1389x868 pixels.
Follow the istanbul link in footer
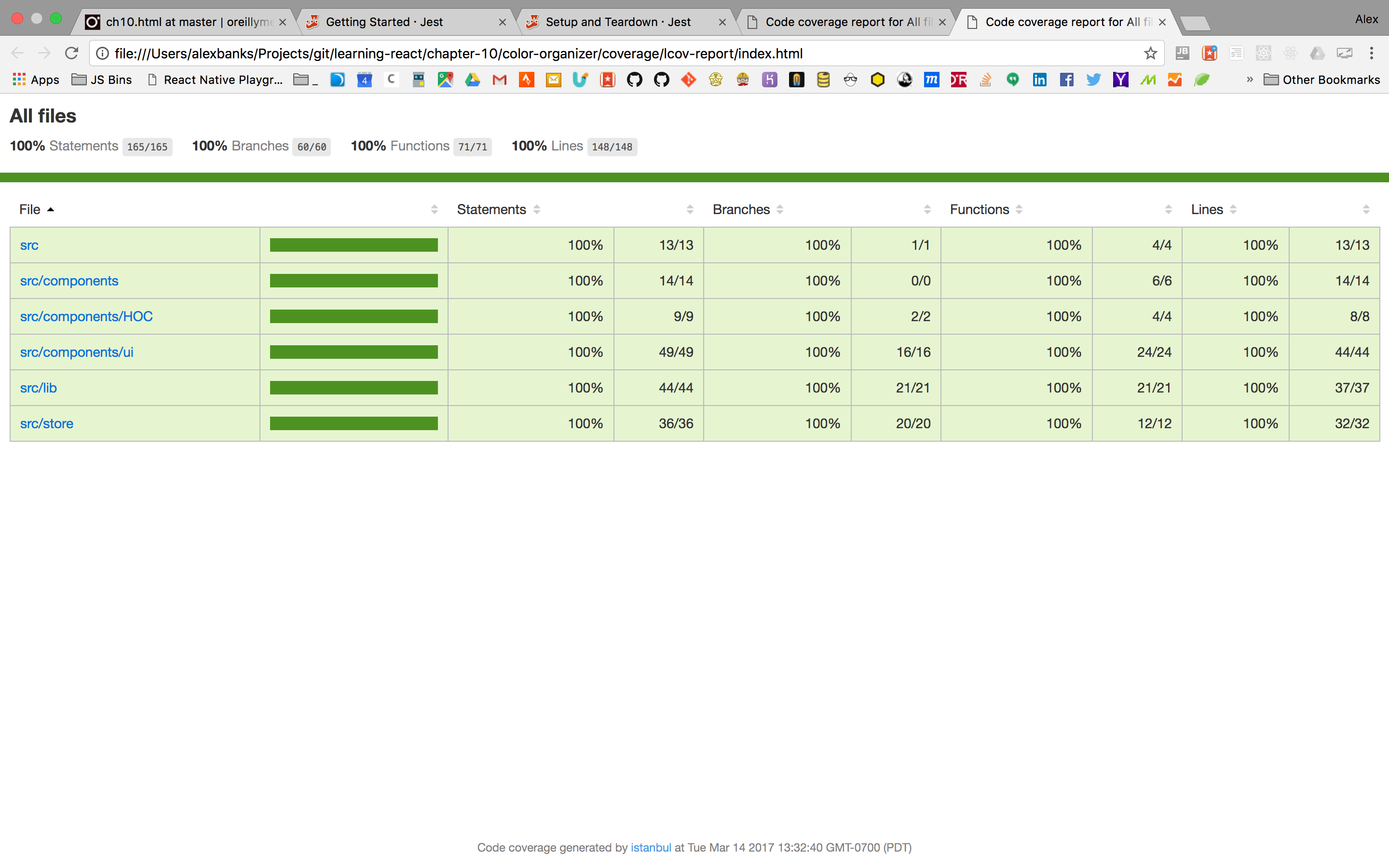click(650, 847)
